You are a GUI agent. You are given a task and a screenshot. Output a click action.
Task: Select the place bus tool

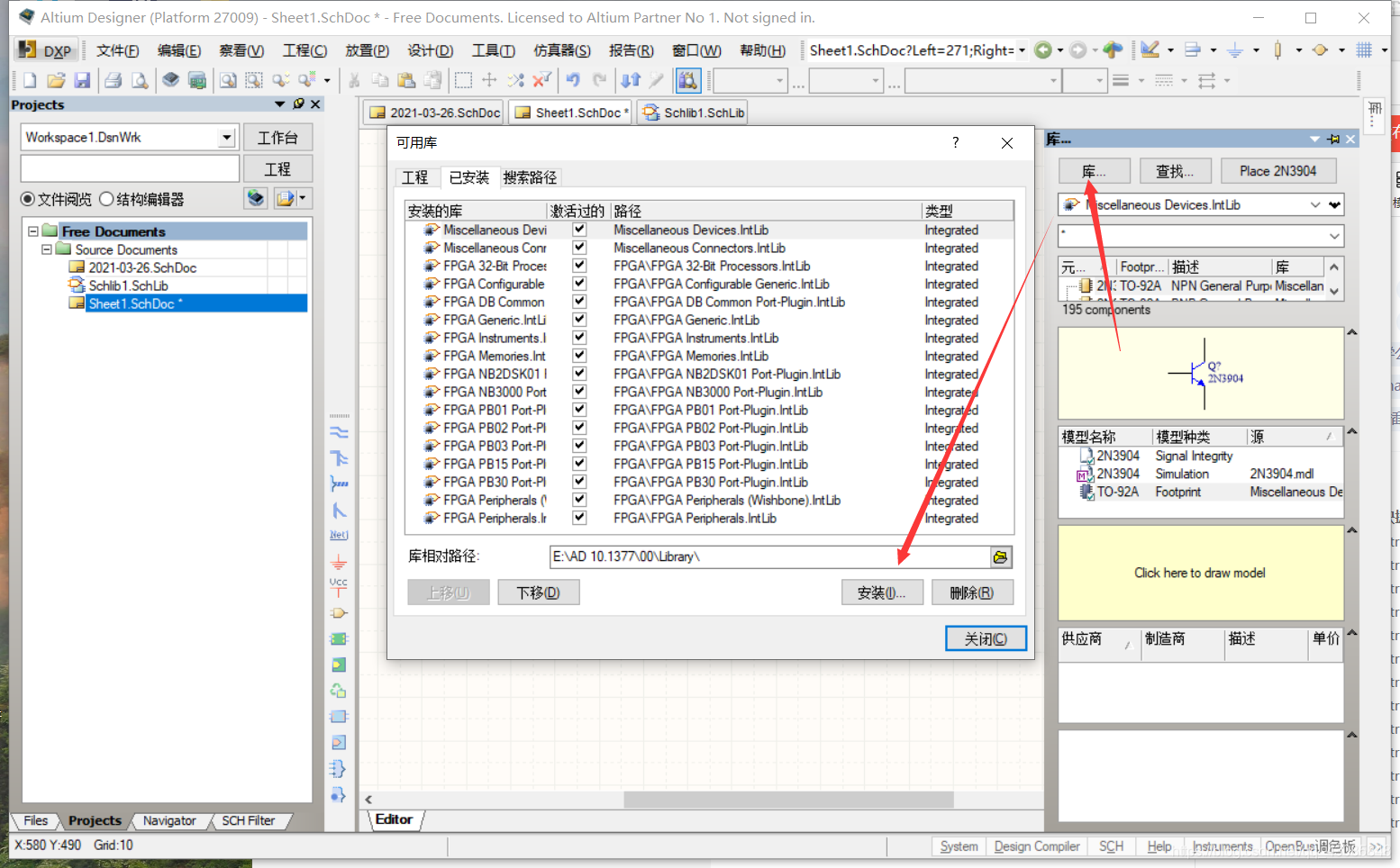pyautogui.click(x=339, y=458)
